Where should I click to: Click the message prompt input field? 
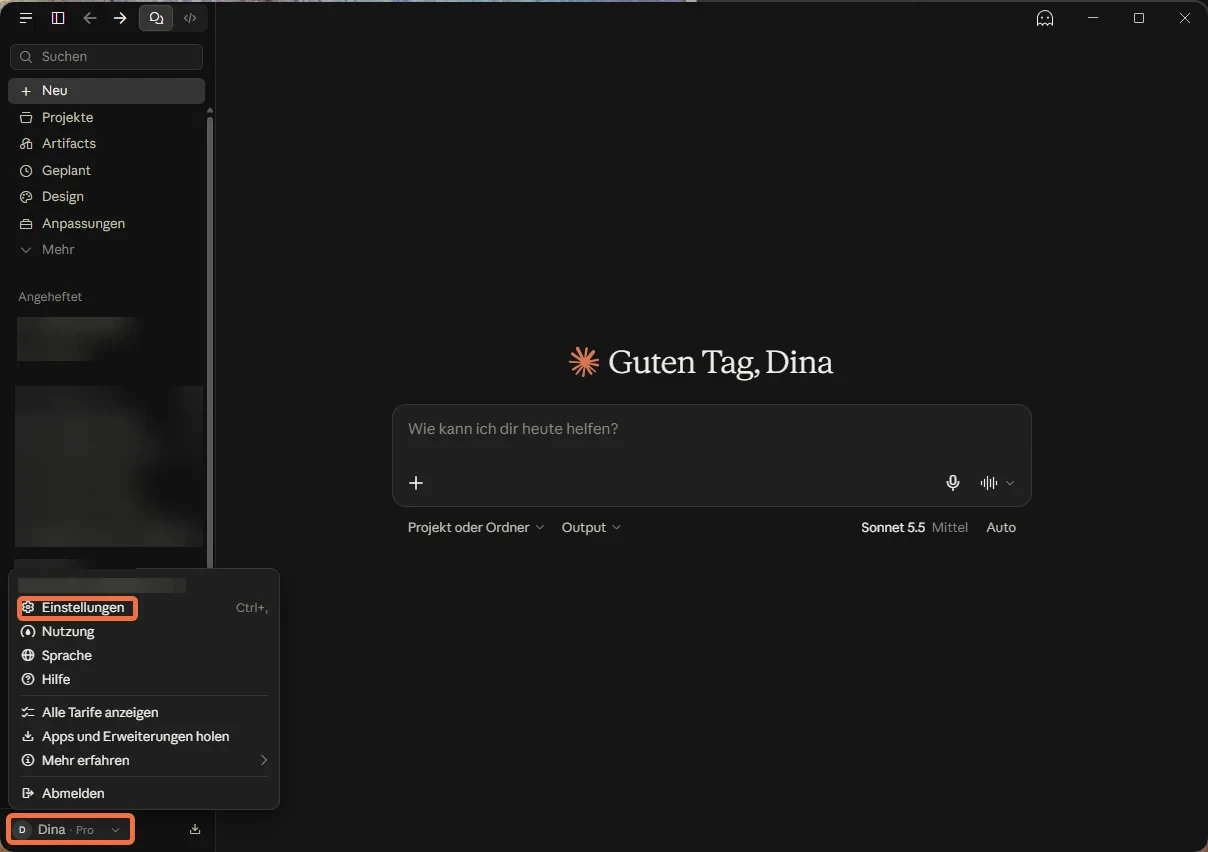click(x=711, y=429)
